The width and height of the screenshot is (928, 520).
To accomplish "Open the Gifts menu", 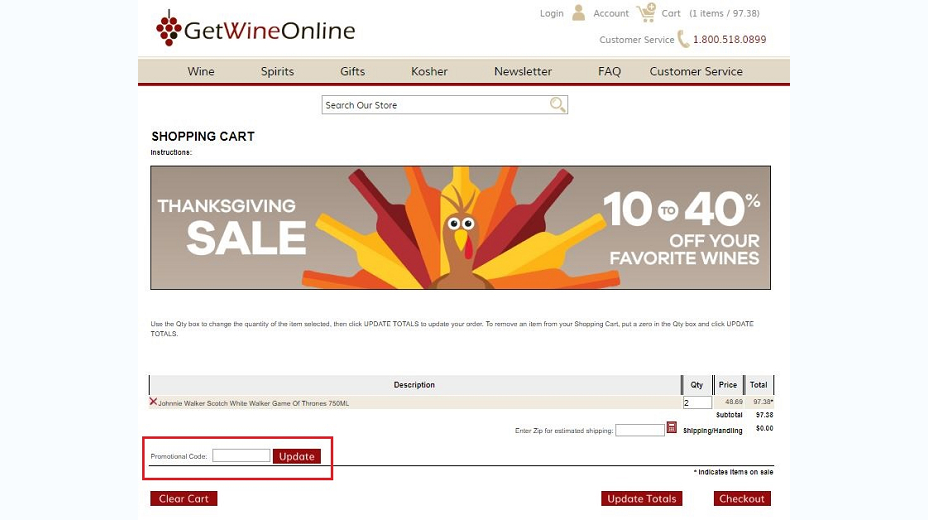I will 352,71.
